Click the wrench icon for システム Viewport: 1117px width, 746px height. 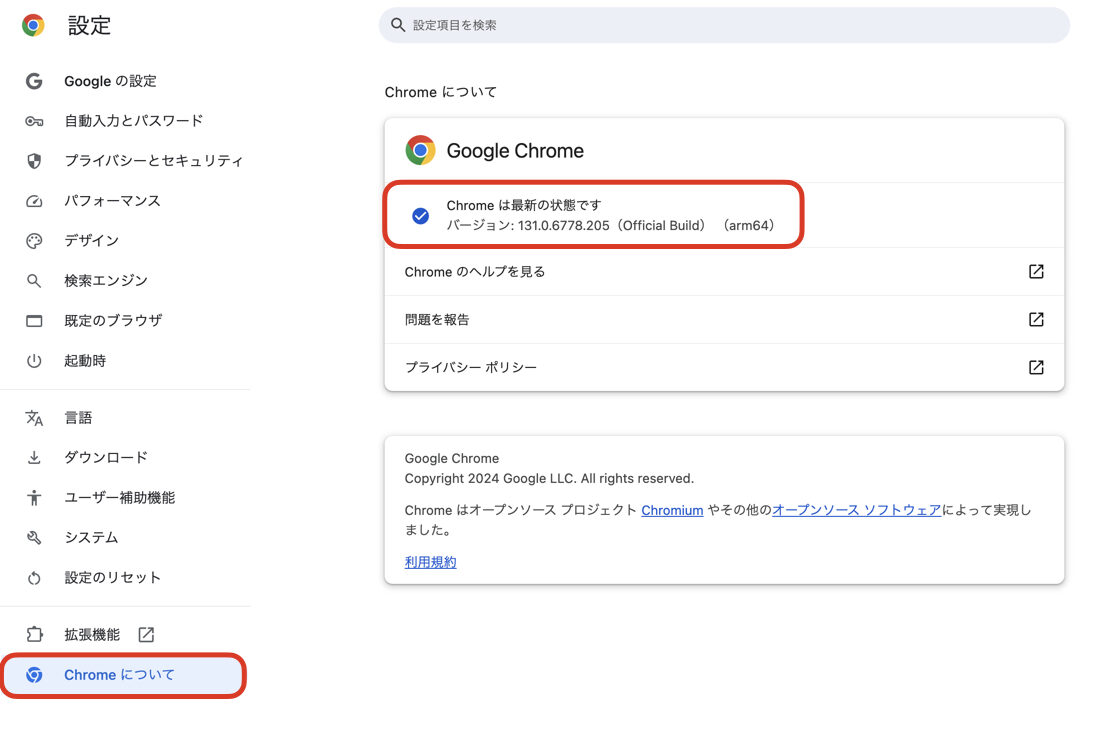point(33,537)
